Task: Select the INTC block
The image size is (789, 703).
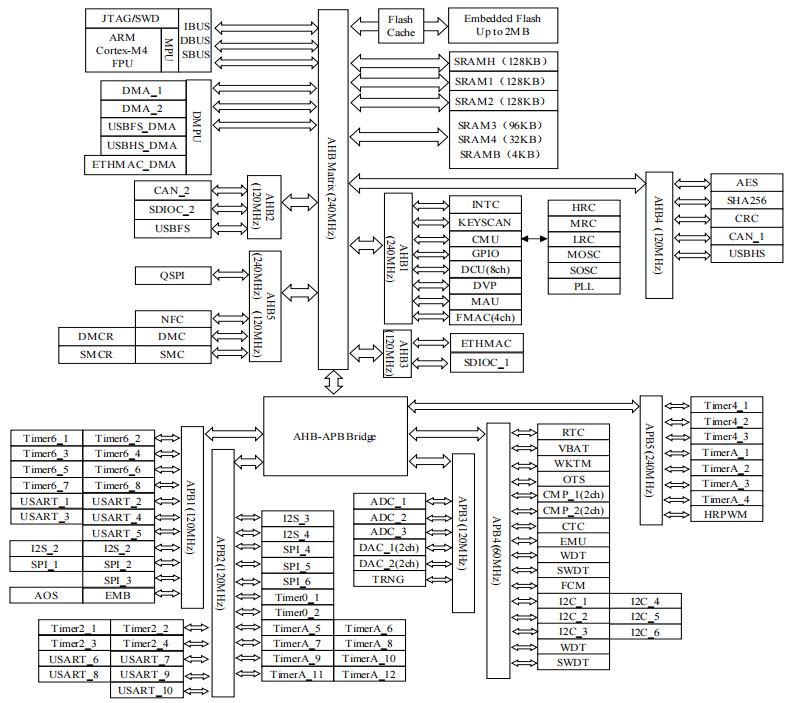Action: (485, 205)
